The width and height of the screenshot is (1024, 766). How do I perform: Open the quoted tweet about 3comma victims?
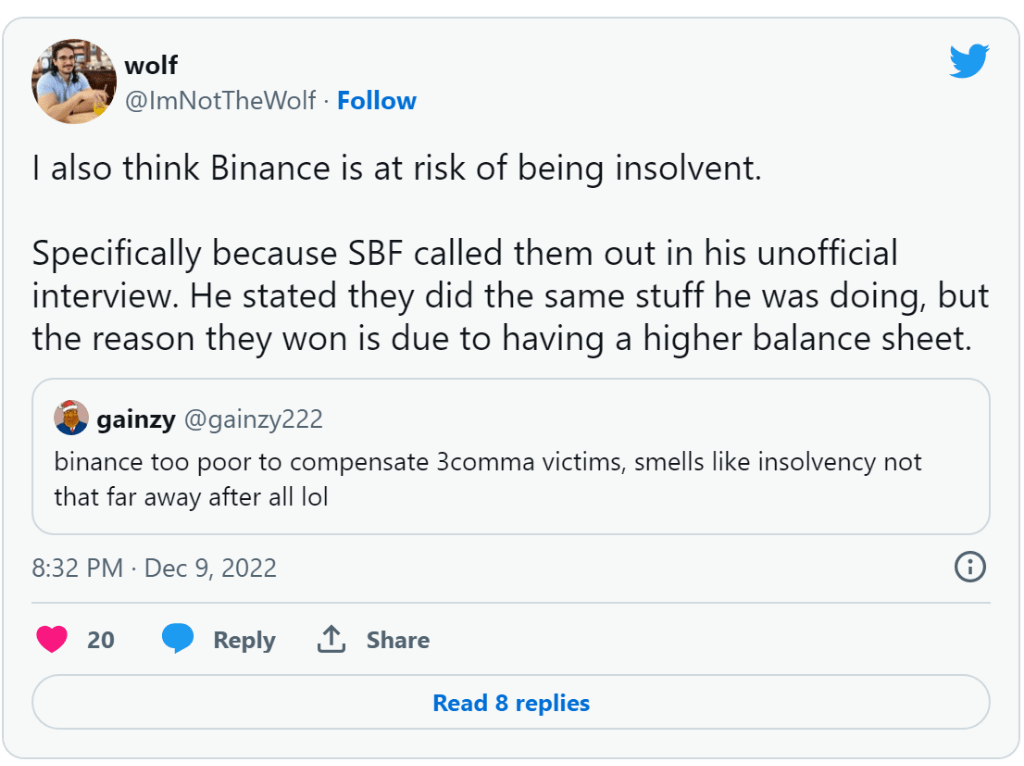[488, 479]
